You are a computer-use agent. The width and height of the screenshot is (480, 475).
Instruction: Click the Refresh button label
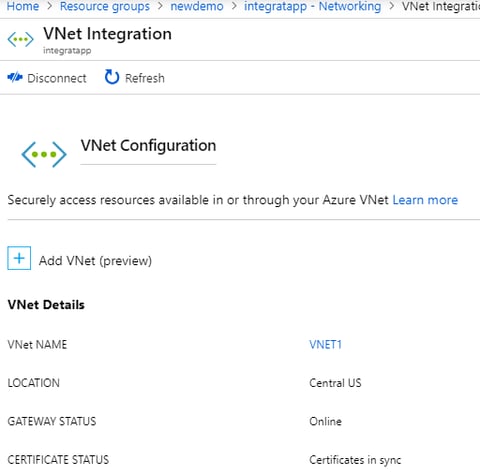pyautogui.click(x=145, y=78)
